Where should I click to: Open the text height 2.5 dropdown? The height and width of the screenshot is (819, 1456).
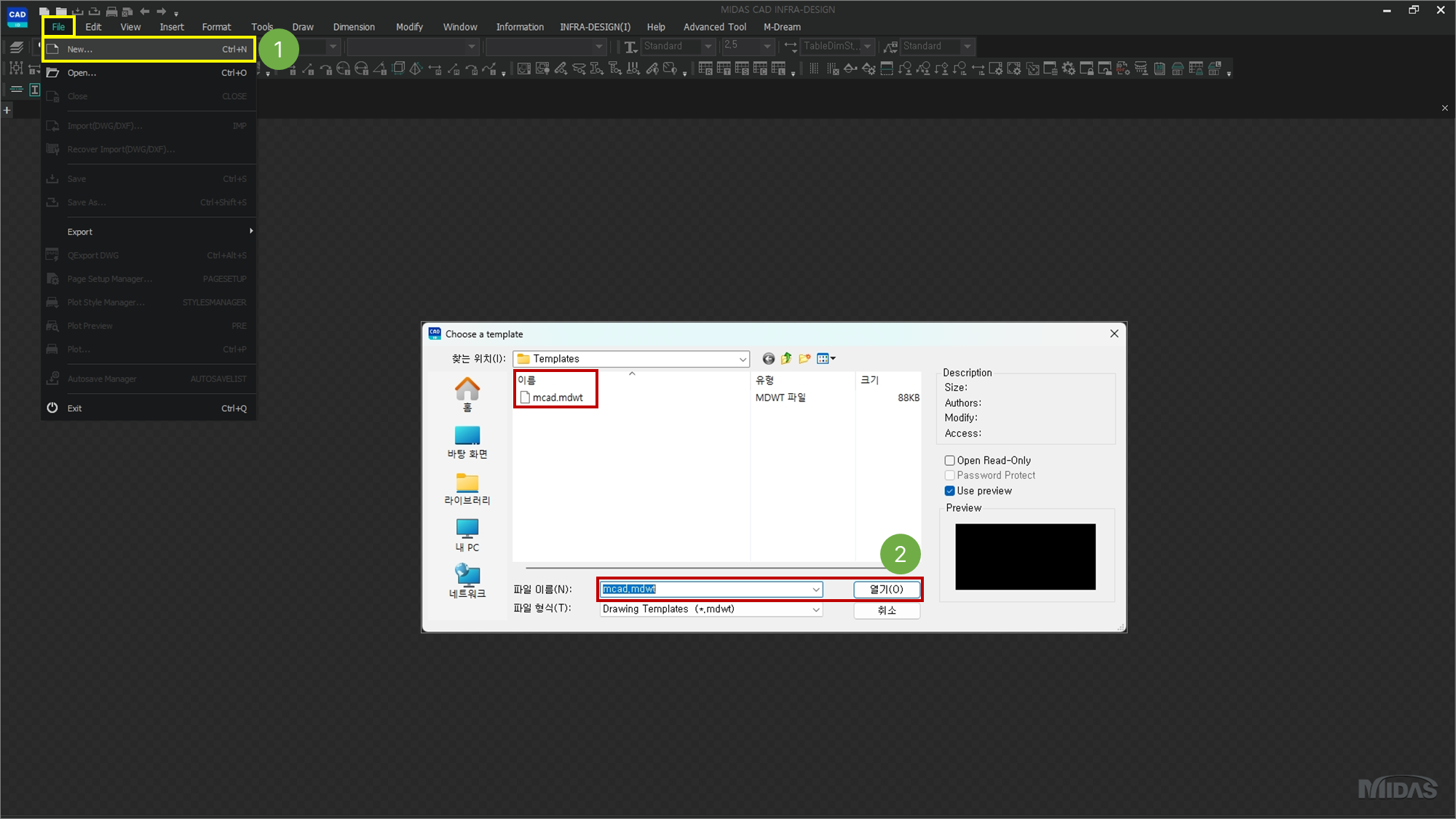pos(767,47)
